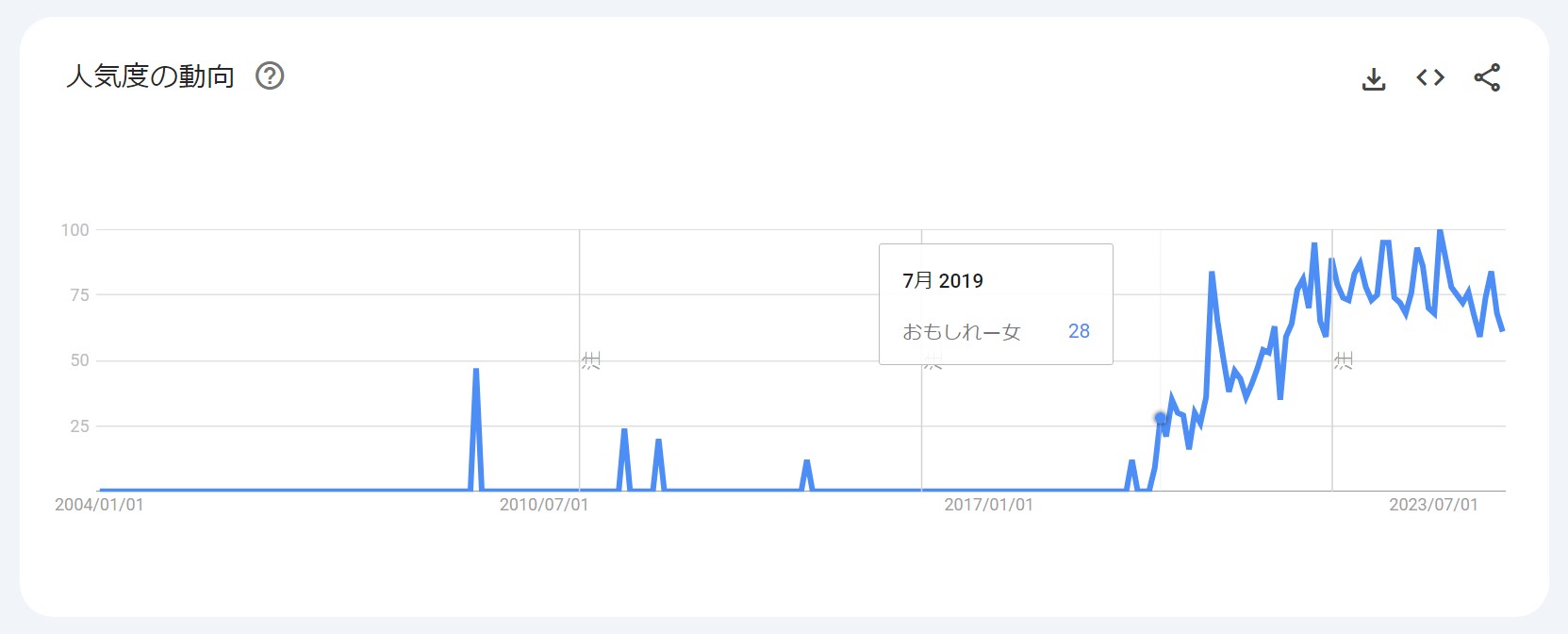Click the 注 note marker near 2023/07/01
The height and width of the screenshot is (634, 1568).
(1344, 360)
